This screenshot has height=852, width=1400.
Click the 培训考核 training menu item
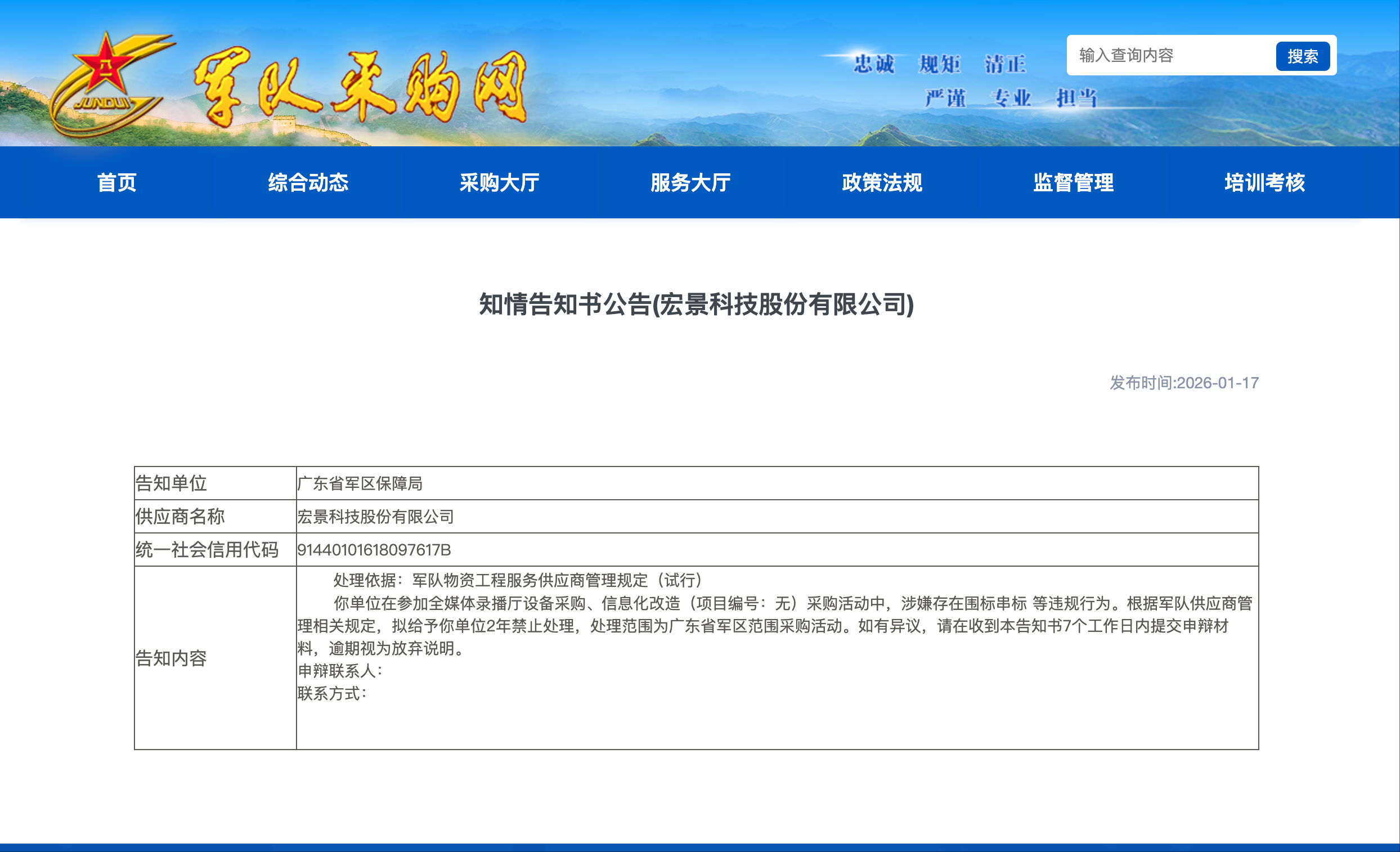click(x=1264, y=183)
